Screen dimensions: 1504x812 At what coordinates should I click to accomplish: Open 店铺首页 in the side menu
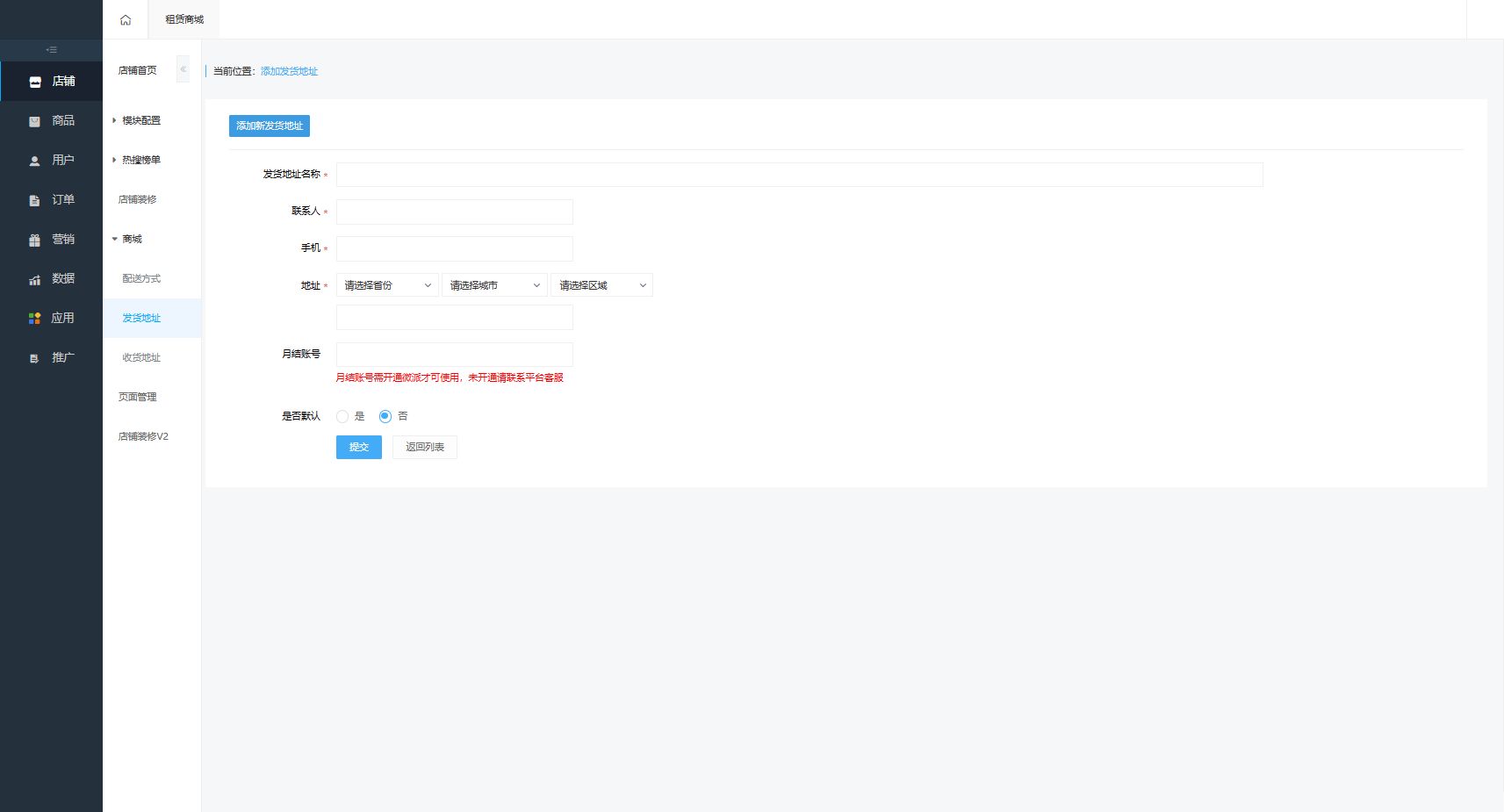coord(138,70)
